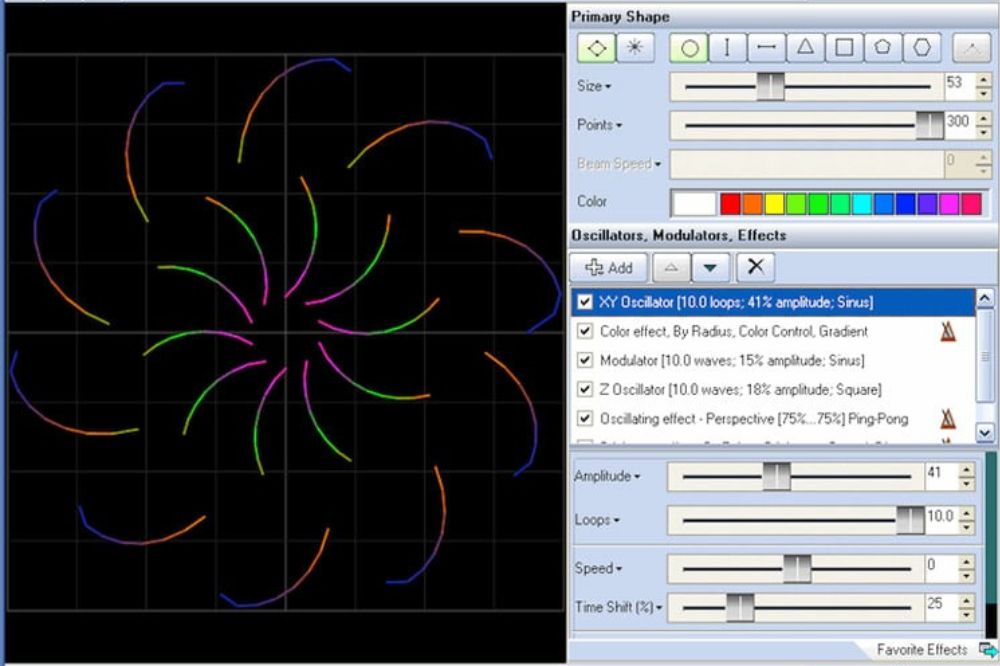The image size is (1000, 666).
Task: Open the Beam Speed parameter dropdown
Action: 619,164
